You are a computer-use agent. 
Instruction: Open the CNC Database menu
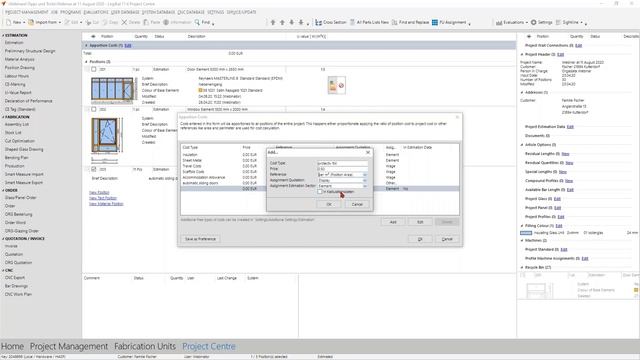191,12
